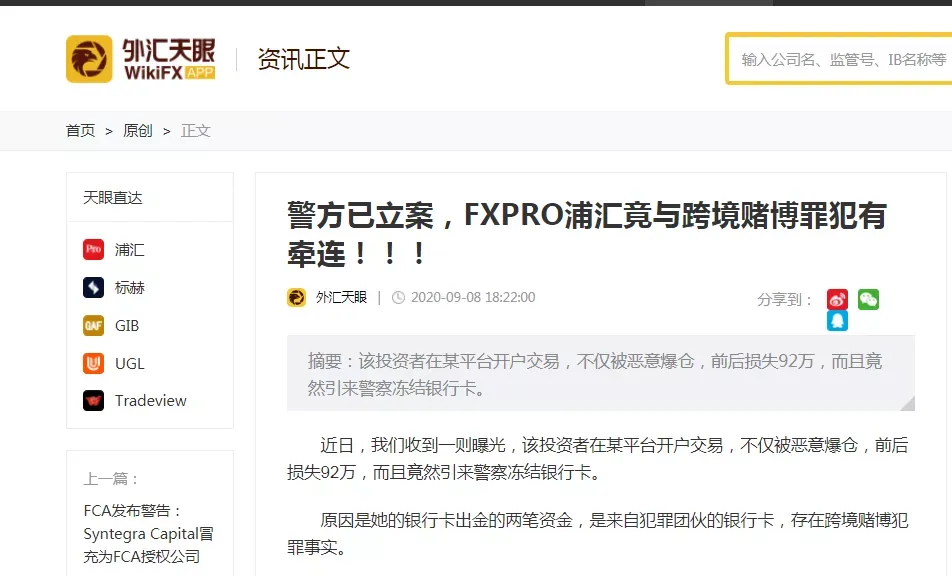Open previous article about Syntegra Capital
This screenshot has width=952, height=576.
click(x=148, y=534)
